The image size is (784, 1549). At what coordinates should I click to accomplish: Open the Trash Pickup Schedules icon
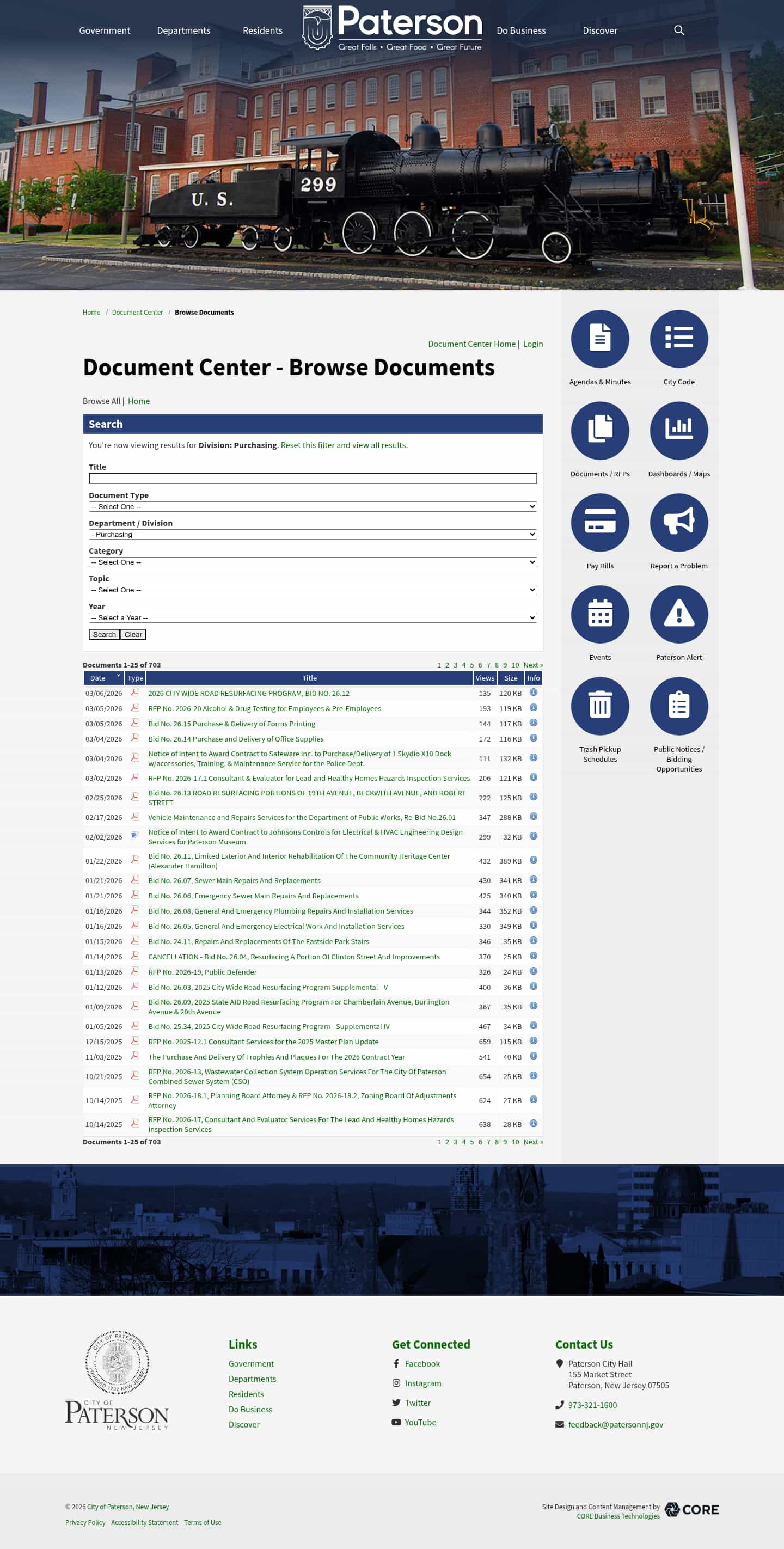pyautogui.click(x=599, y=706)
